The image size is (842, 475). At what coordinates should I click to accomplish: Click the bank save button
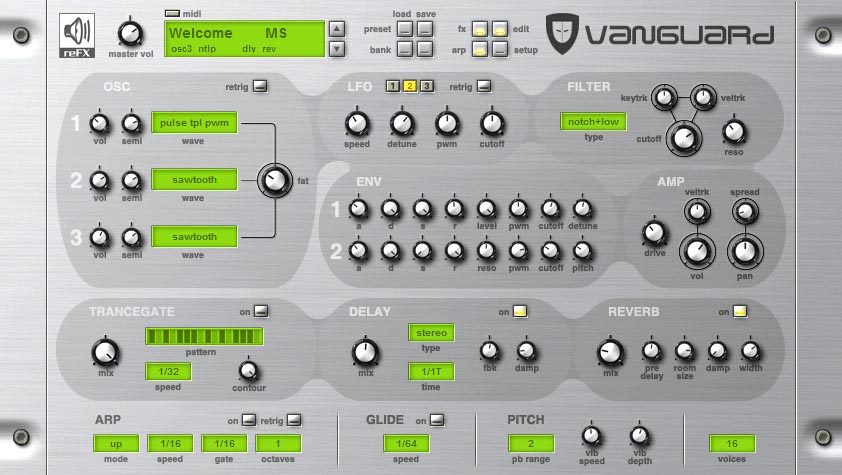pyautogui.click(x=425, y=49)
